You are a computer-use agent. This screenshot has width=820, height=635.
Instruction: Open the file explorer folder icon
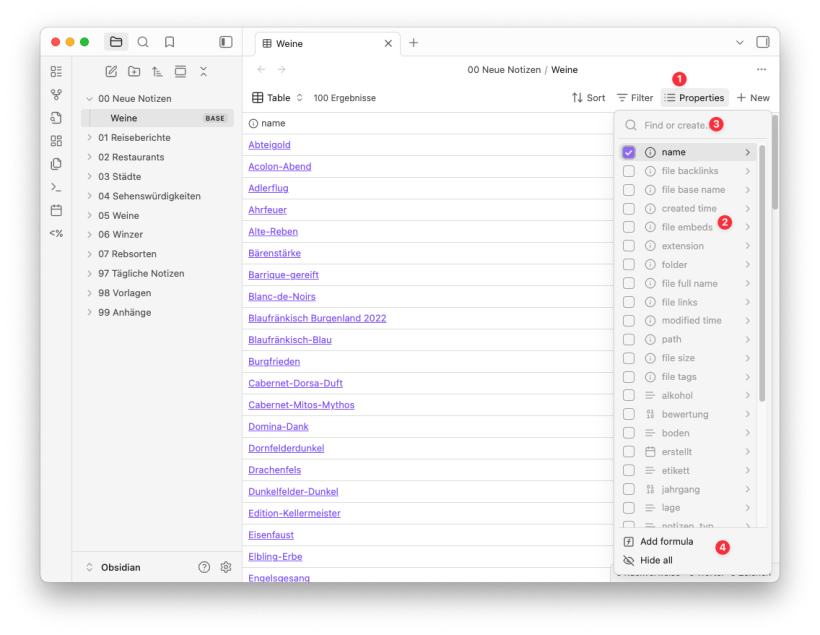click(x=116, y=42)
